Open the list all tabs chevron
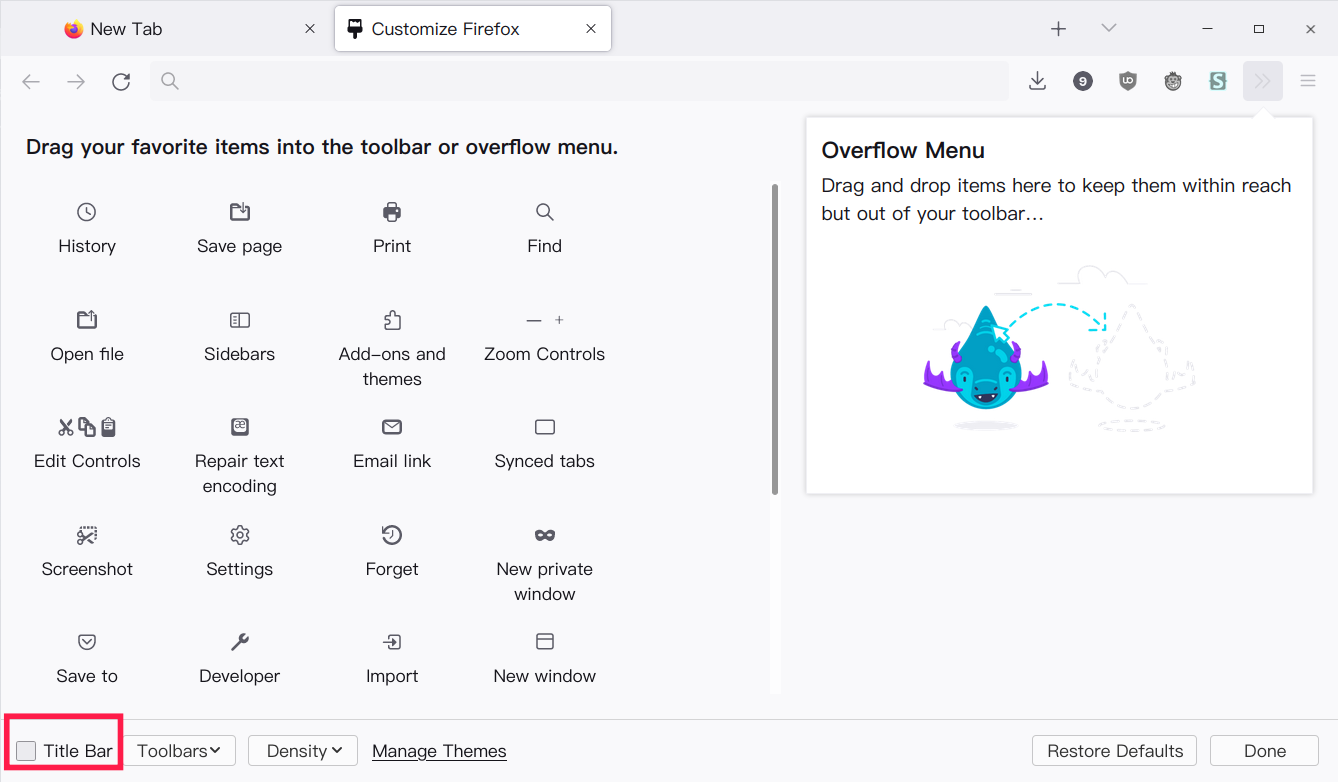1338x782 pixels. click(x=1108, y=29)
